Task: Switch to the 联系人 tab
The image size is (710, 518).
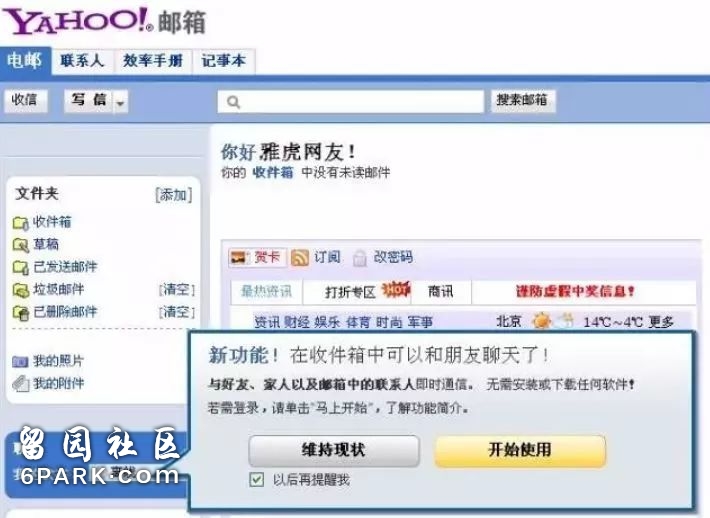Action: tap(82, 61)
